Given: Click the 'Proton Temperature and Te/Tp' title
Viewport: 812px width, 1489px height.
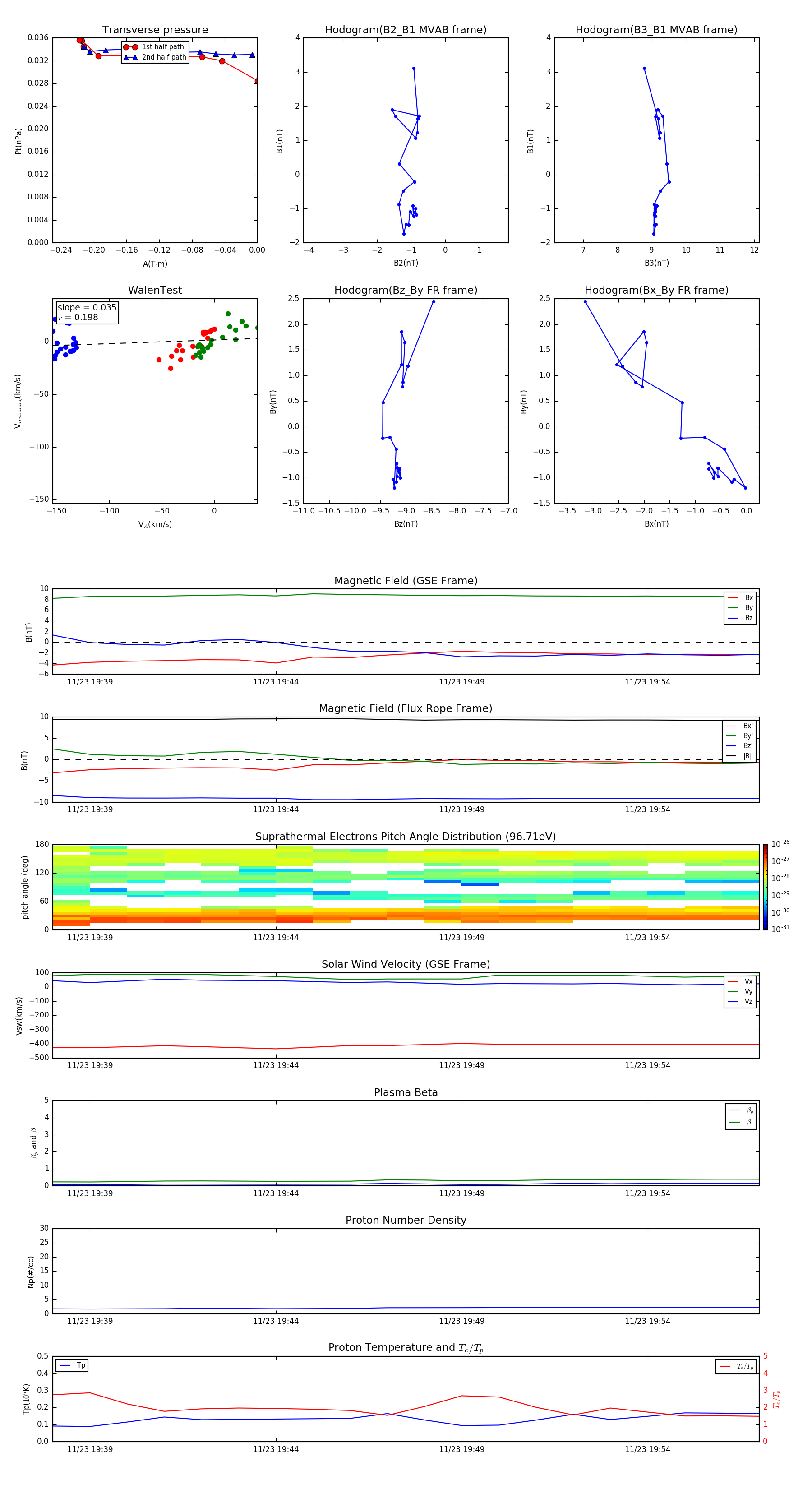Looking at the screenshot, I should (x=406, y=1348).
